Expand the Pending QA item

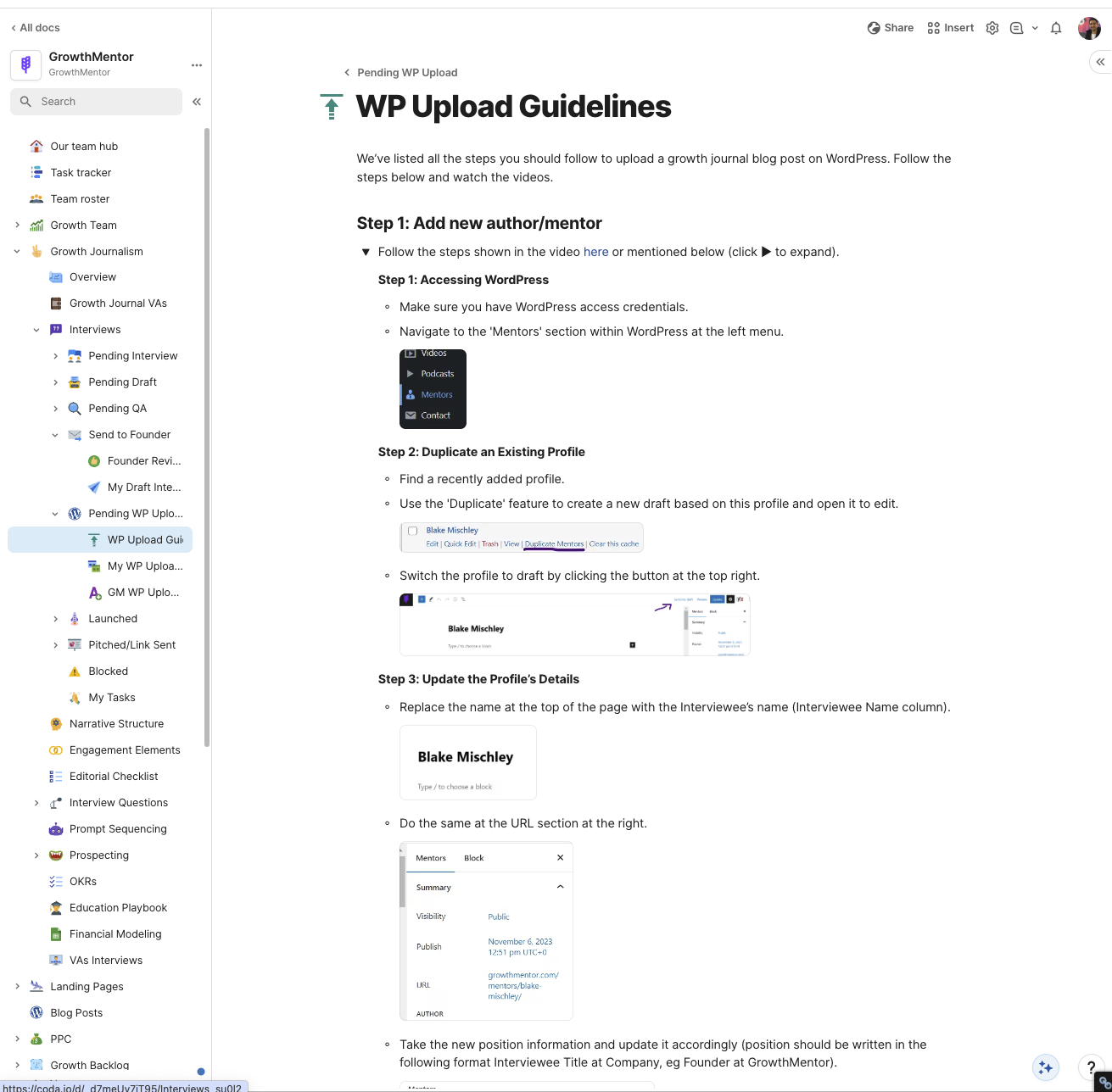55,409
